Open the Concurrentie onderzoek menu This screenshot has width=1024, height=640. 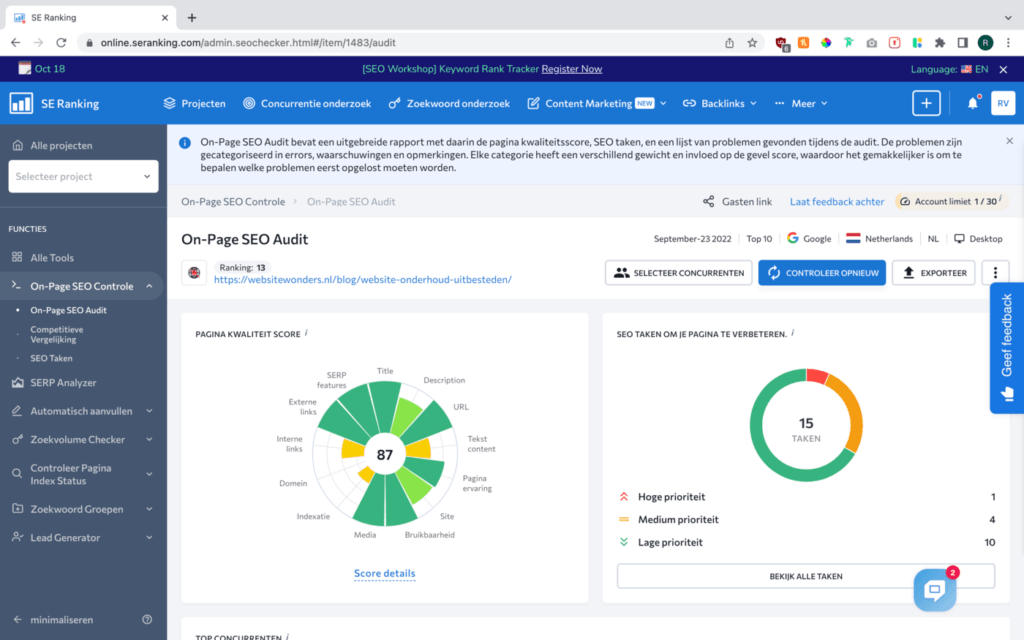307,103
